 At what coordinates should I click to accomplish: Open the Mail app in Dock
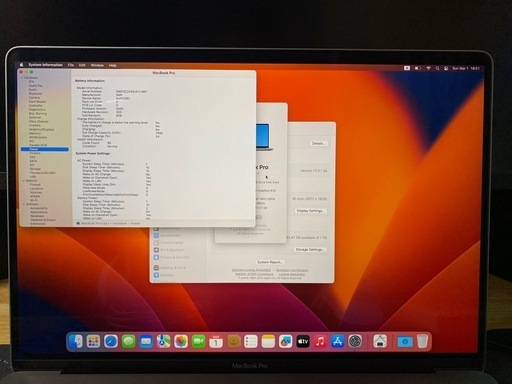point(146,341)
